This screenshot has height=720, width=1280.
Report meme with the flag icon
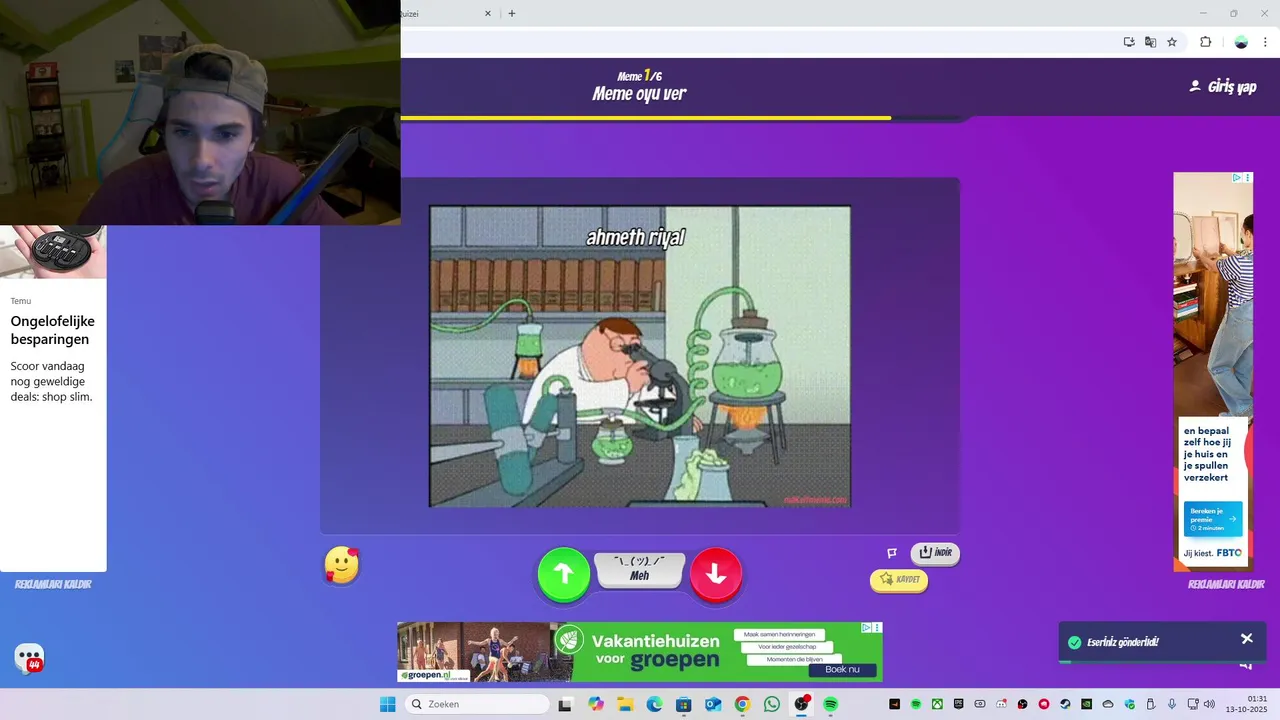[892, 553]
